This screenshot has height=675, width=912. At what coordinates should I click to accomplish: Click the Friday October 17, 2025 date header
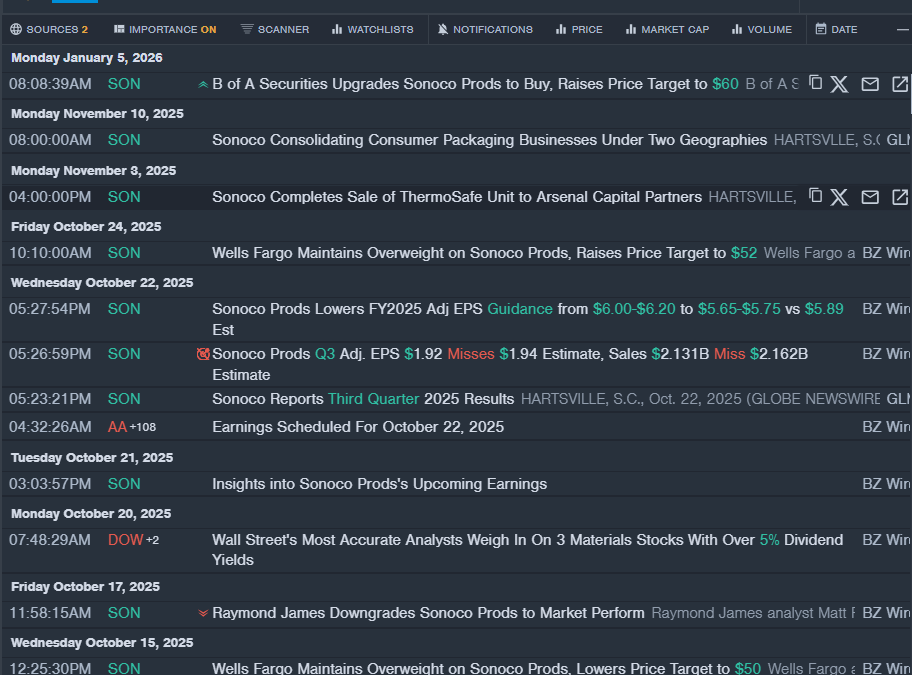pyautogui.click(x=86, y=587)
